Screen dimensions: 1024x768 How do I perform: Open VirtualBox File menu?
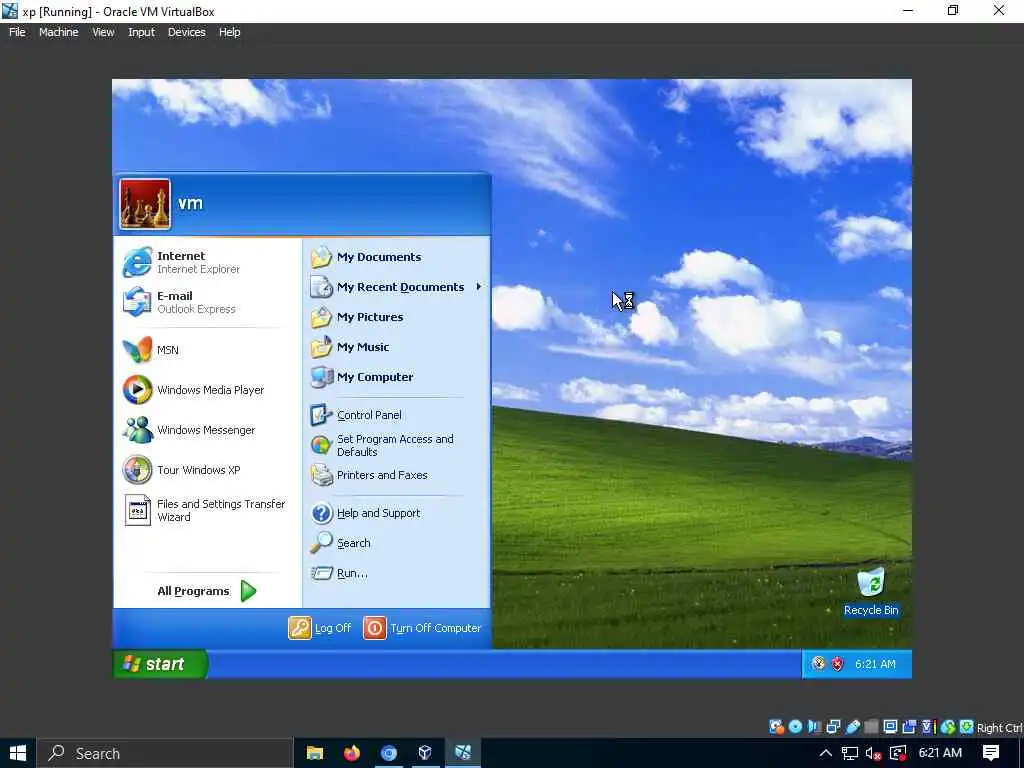17,32
